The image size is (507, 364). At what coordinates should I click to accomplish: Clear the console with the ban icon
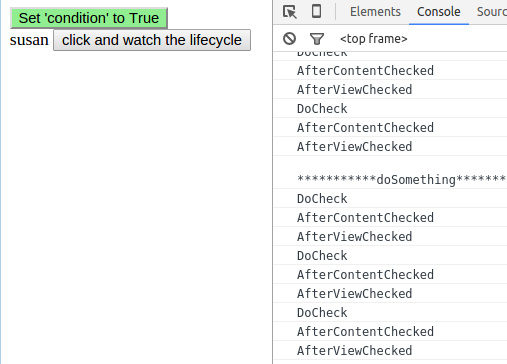pyautogui.click(x=289, y=39)
